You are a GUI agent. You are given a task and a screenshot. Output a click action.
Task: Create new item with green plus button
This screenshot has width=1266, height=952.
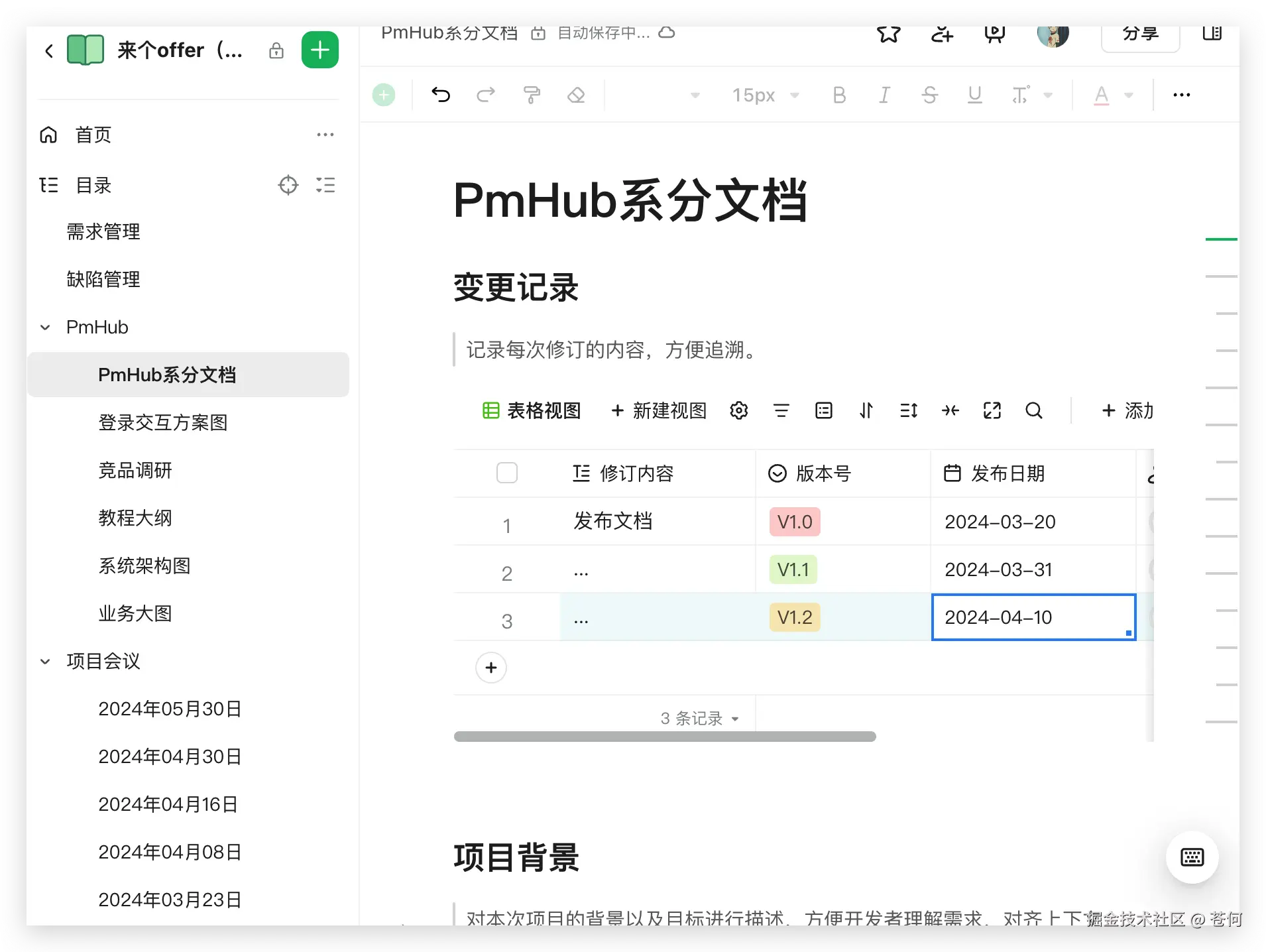click(320, 50)
